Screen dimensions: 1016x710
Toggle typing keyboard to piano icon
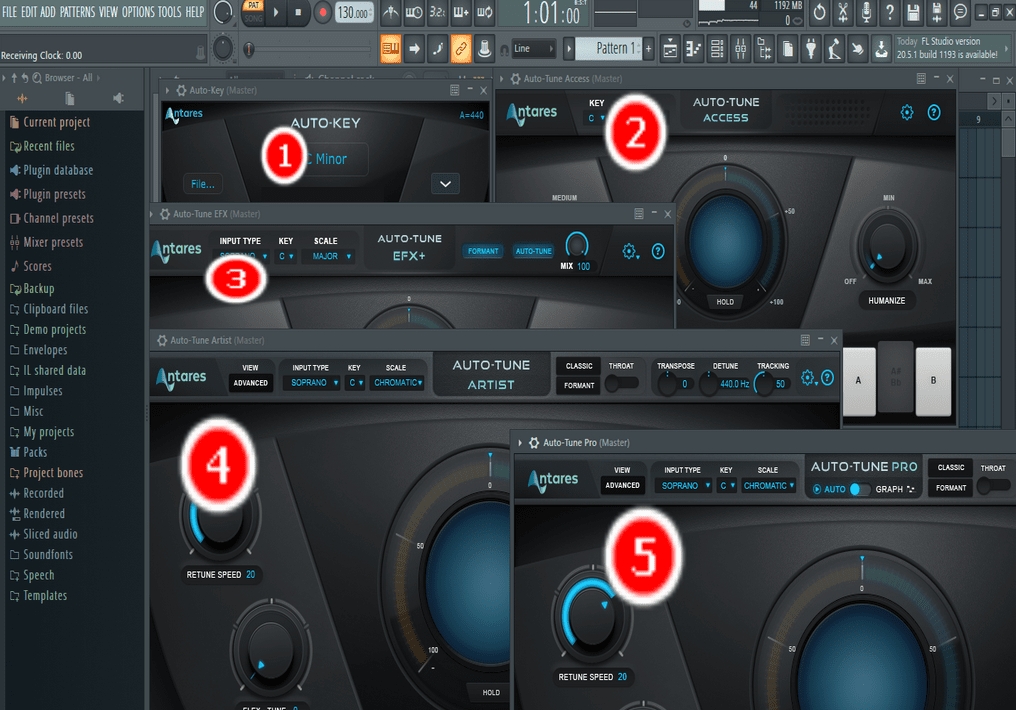click(391, 49)
